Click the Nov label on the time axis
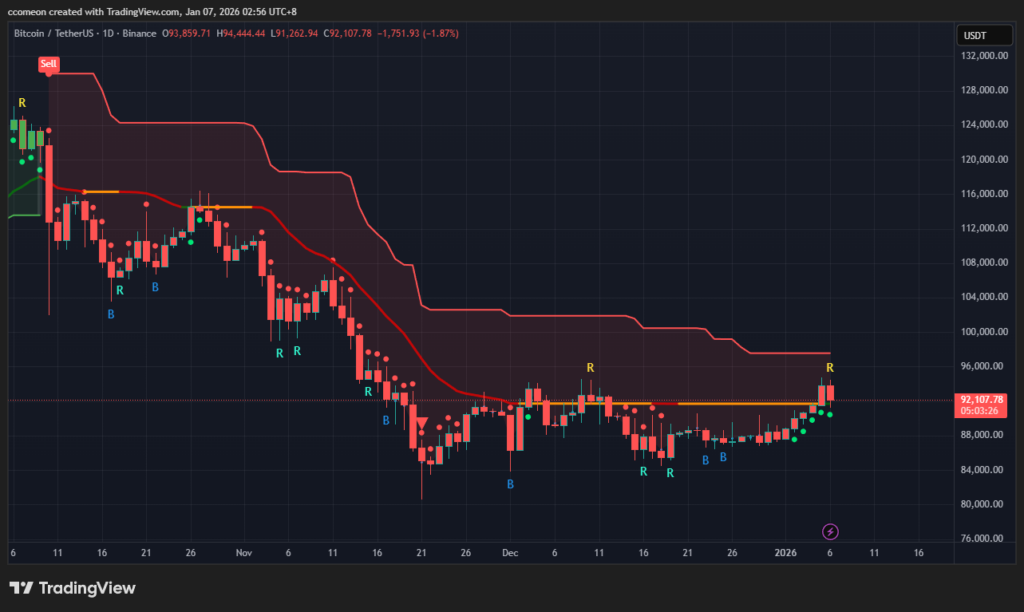This screenshot has width=1024, height=612. point(243,552)
